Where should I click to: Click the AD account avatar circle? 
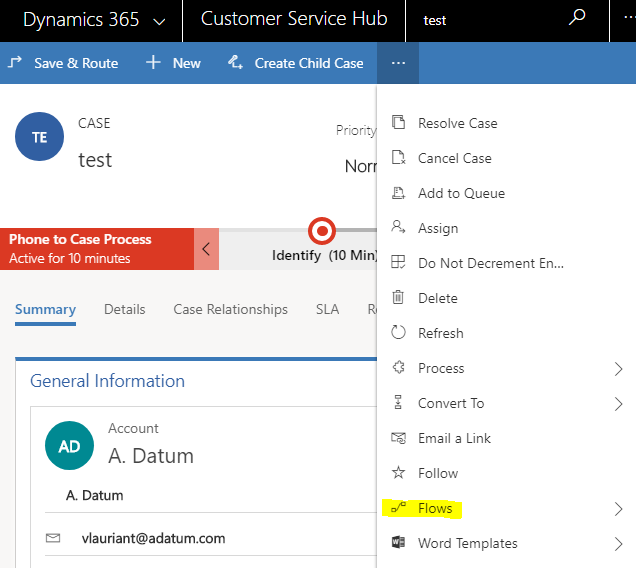click(x=69, y=445)
